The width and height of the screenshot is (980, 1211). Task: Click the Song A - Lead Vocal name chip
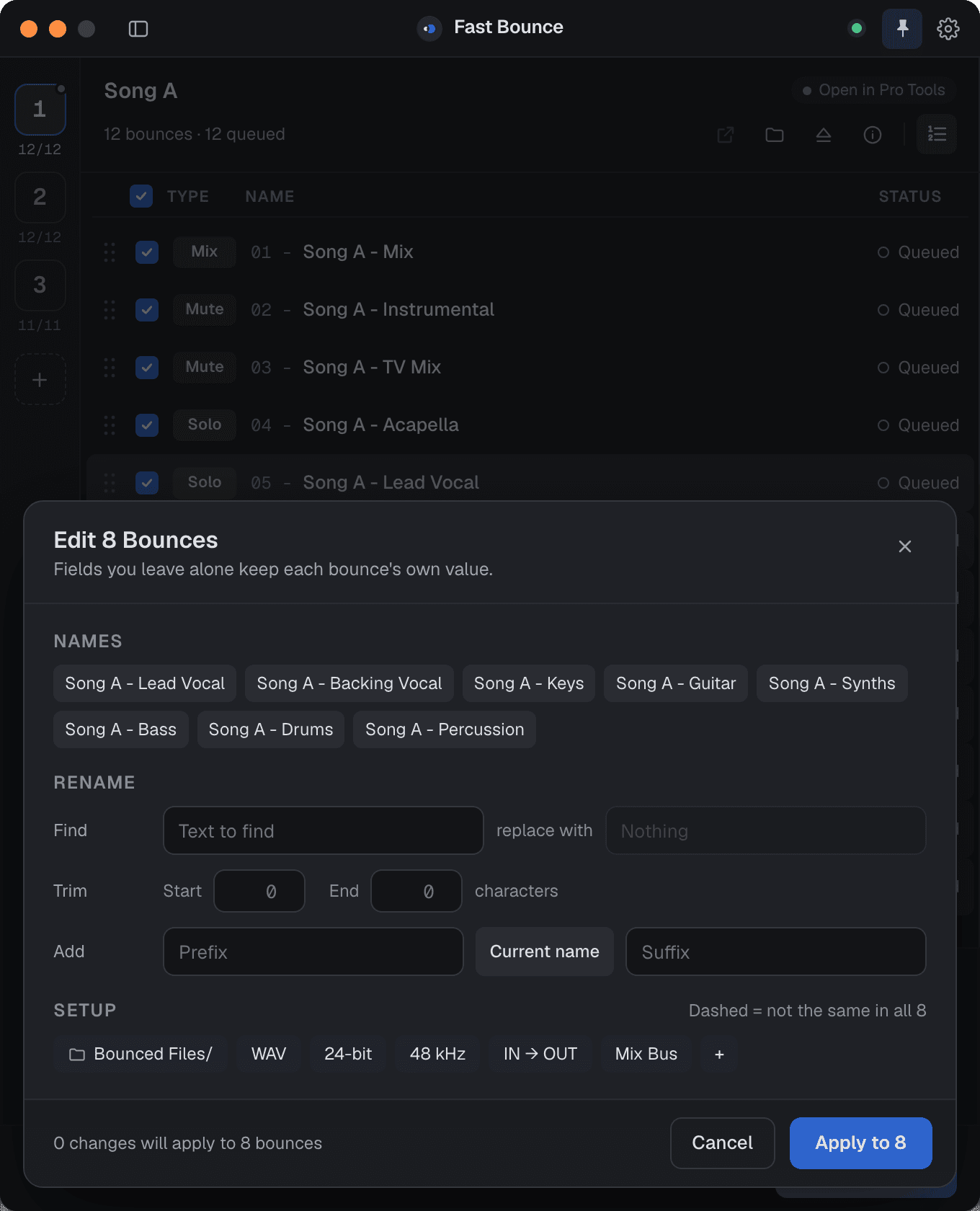click(145, 683)
